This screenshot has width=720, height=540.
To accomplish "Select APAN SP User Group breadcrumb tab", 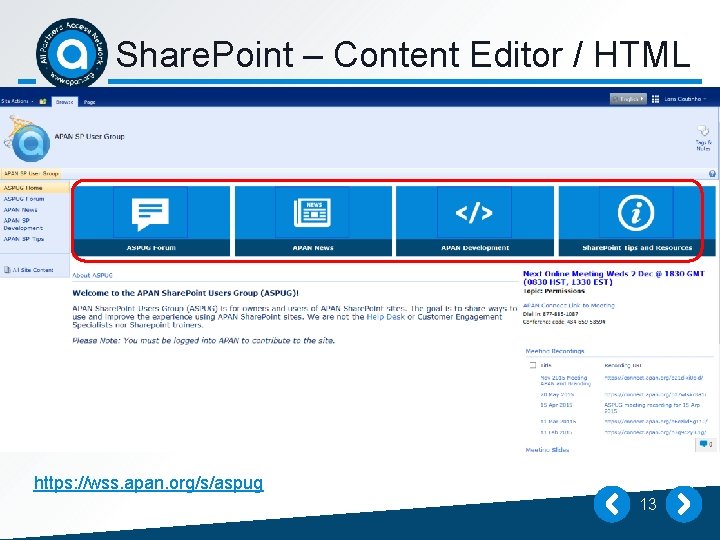I will click(x=31, y=174).
